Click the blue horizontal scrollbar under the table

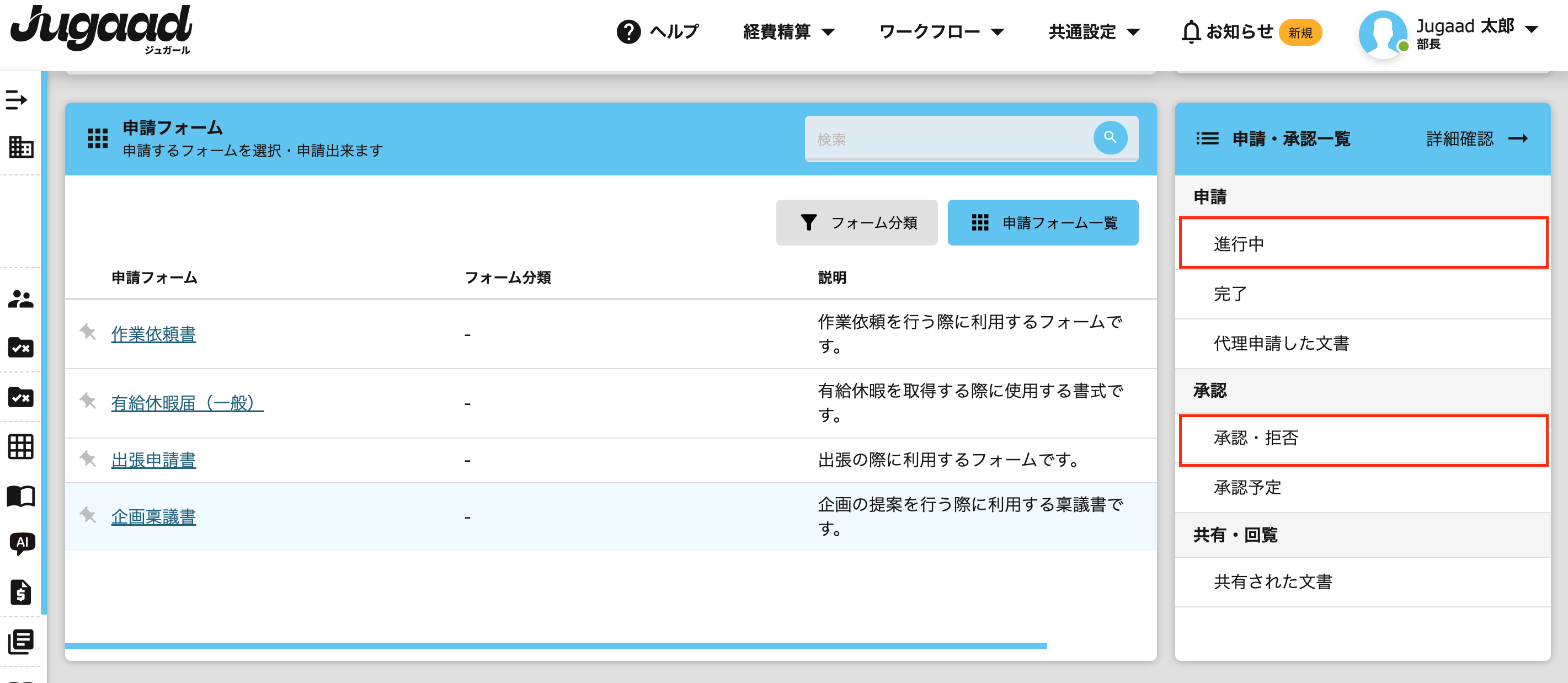click(x=555, y=645)
